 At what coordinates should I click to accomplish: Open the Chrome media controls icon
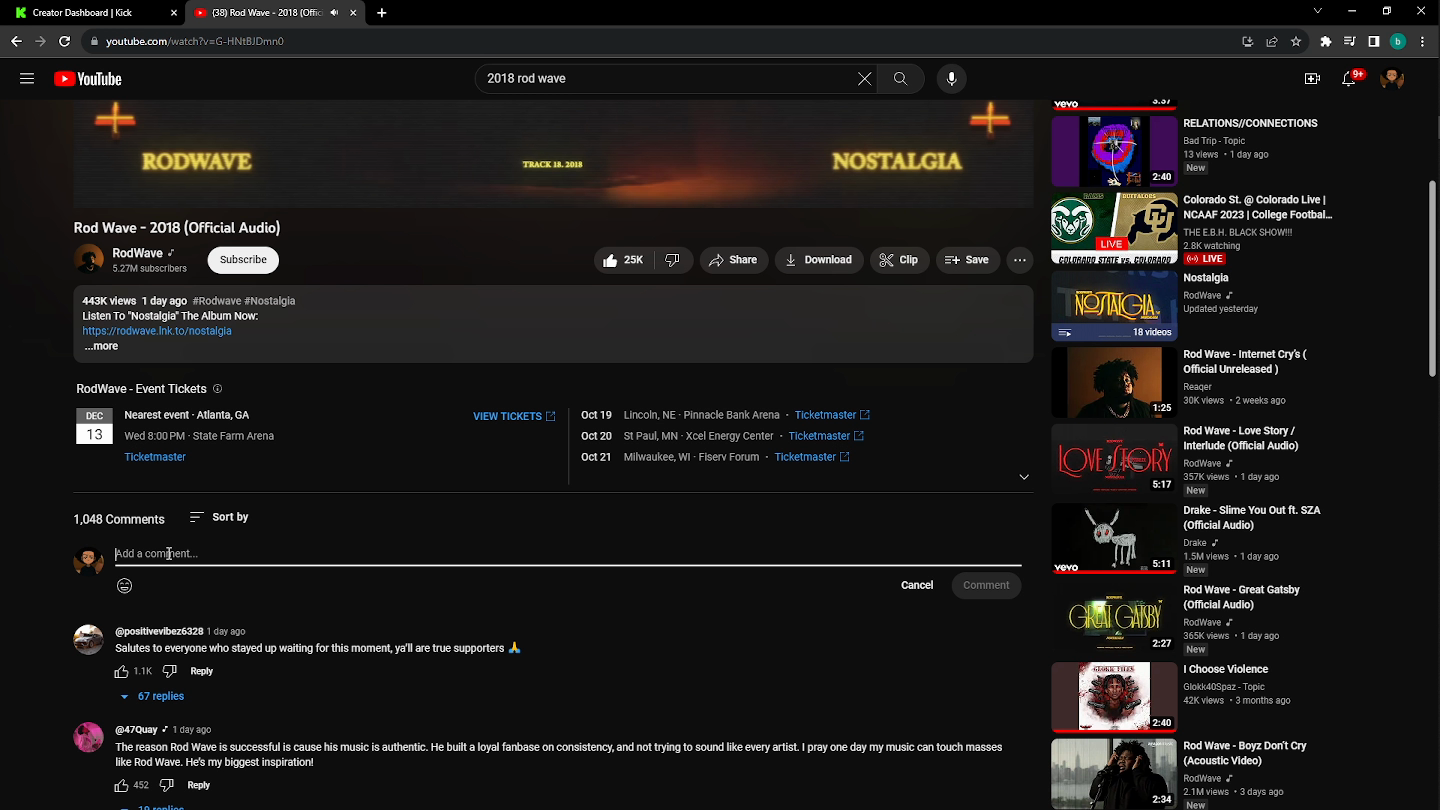[x=1350, y=41]
